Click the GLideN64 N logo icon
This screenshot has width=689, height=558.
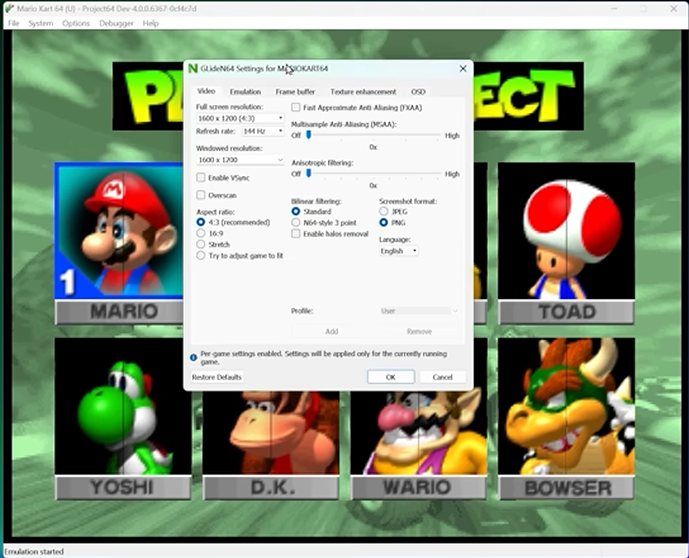pyautogui.click(x=192, y=68)
